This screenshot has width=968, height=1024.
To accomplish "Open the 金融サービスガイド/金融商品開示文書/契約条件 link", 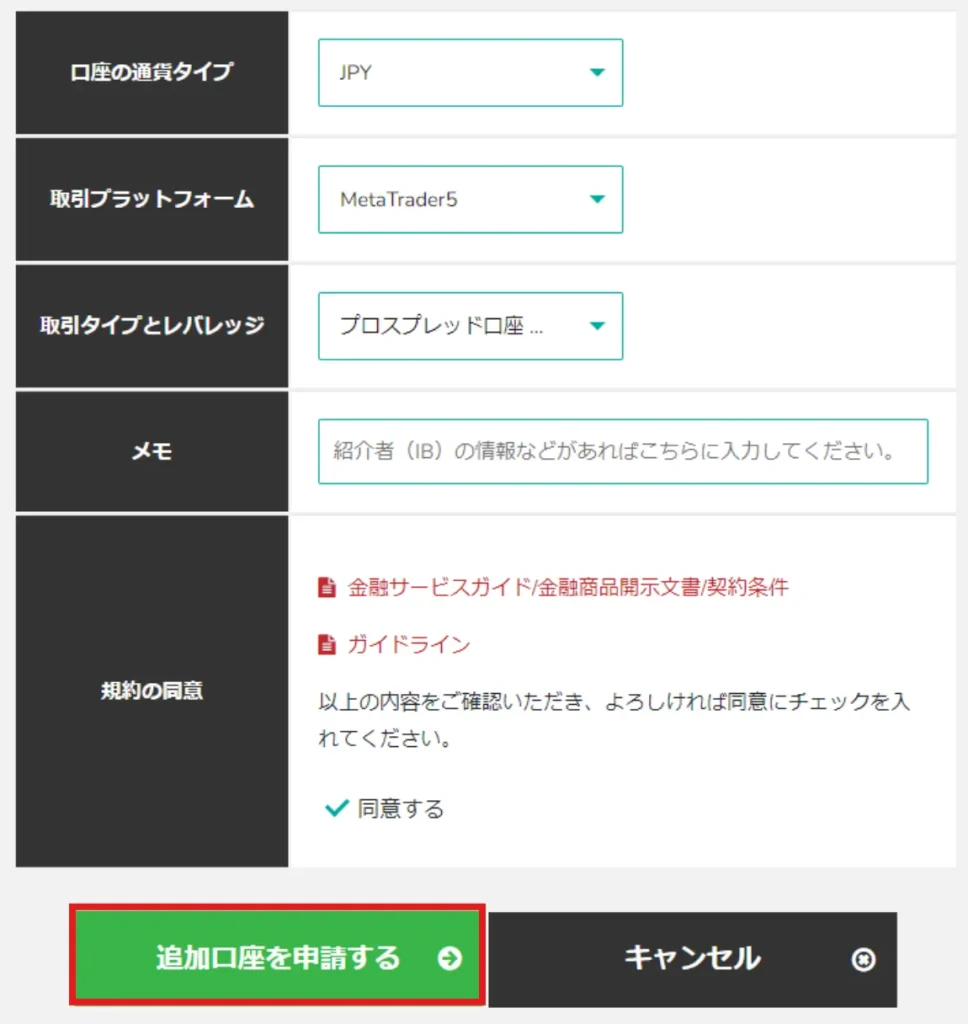I will coord(568,587).
